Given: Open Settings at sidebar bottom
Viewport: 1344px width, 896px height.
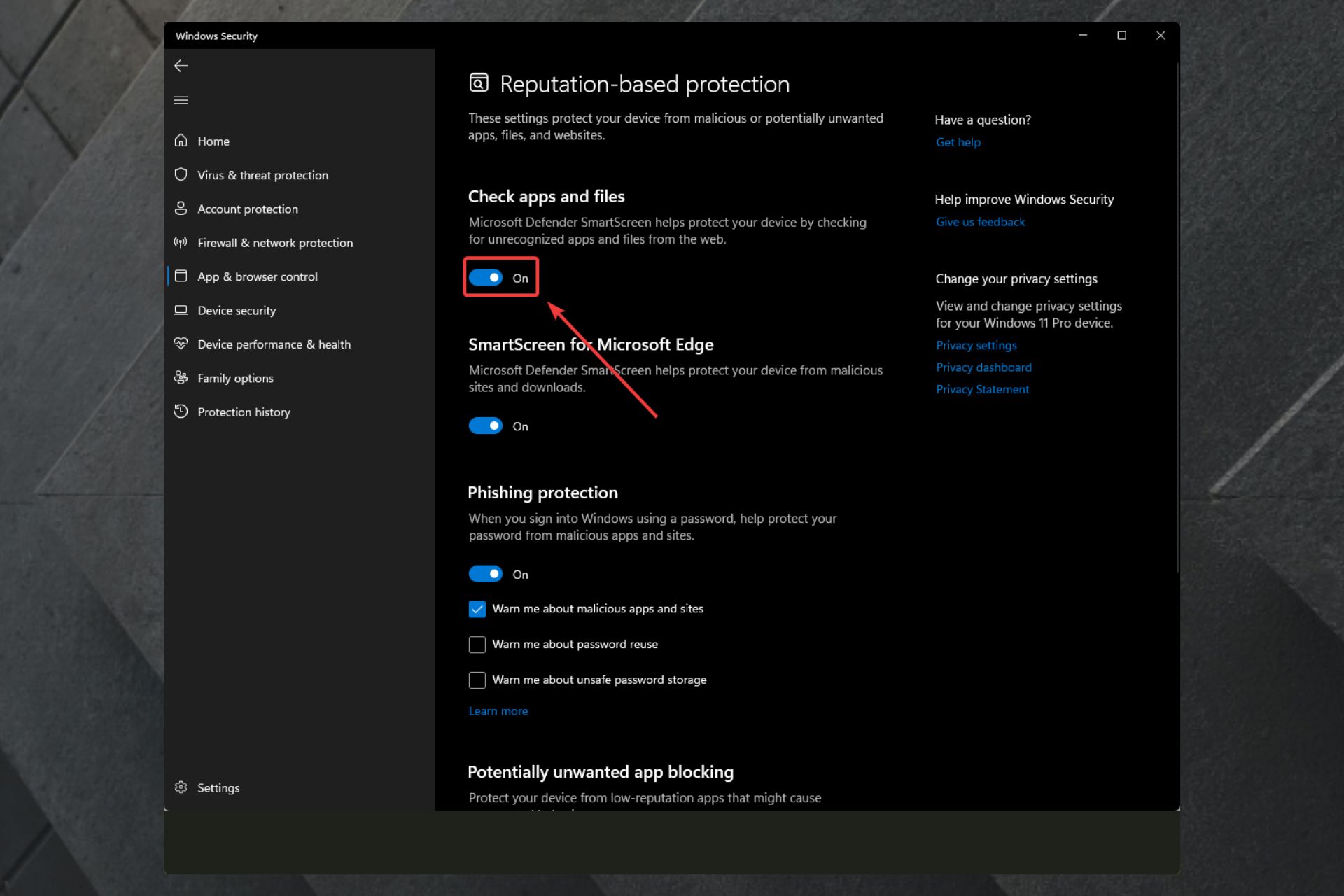Looking at the screenshot, I should (218, 788).
